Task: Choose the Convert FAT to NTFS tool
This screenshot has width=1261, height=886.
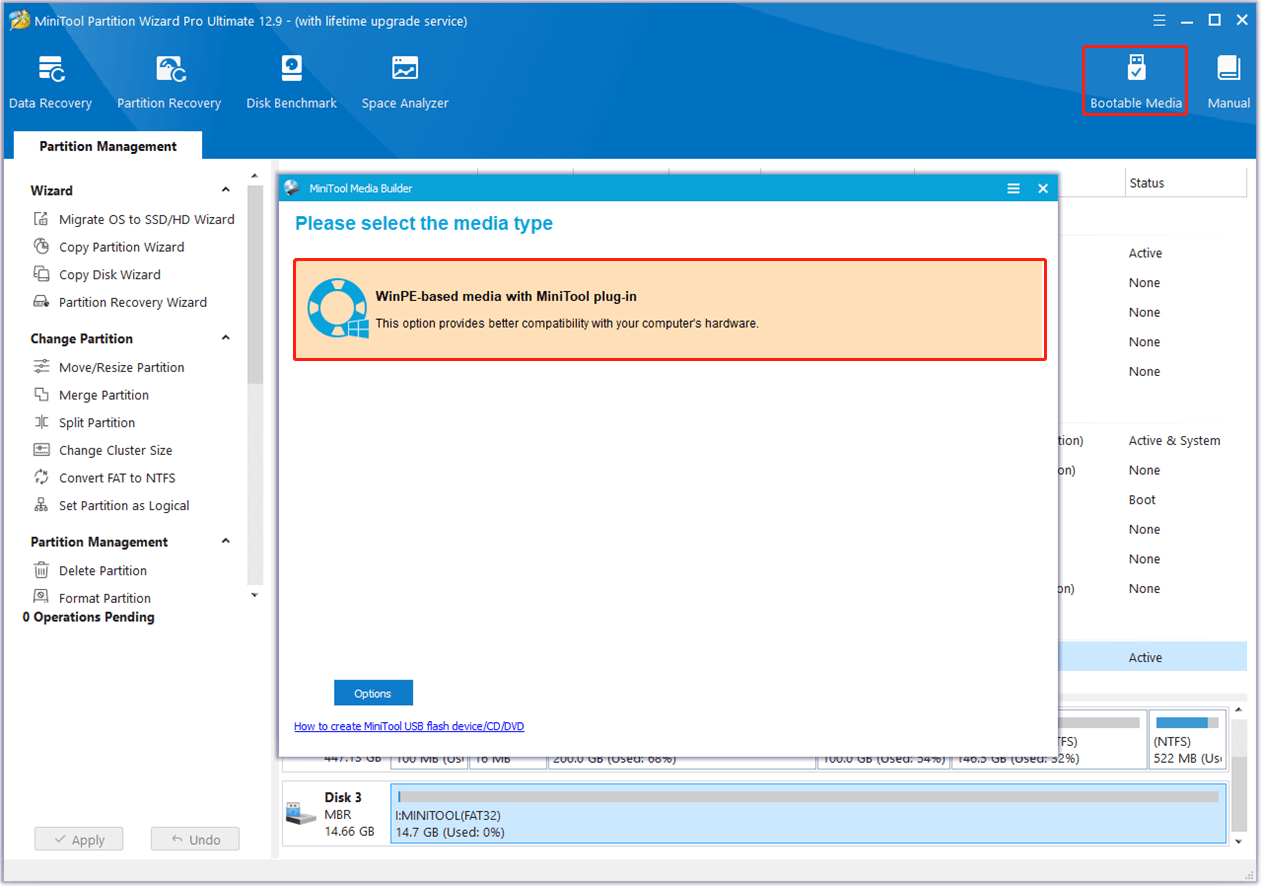Action: [119, 477]
